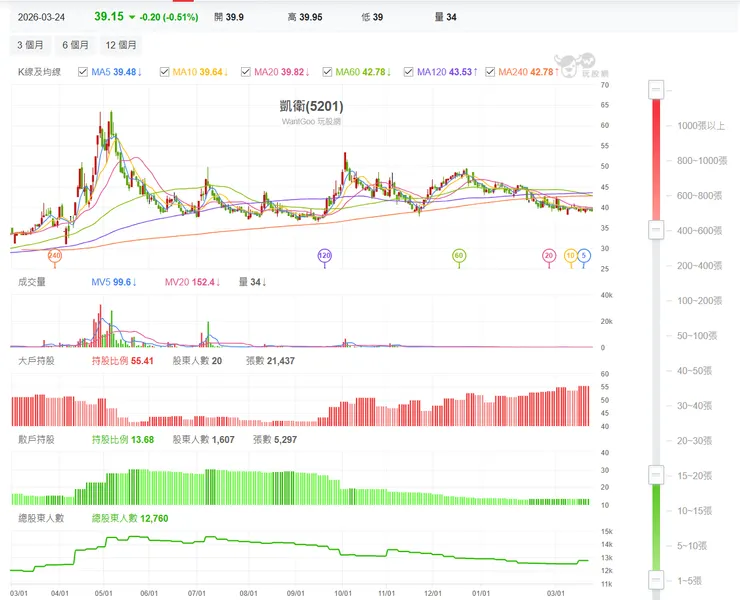Click 散戶持股 持股比例 13.68 value
Image resolution: width=740 pixels, height=600 pixels.
point(123,439)
